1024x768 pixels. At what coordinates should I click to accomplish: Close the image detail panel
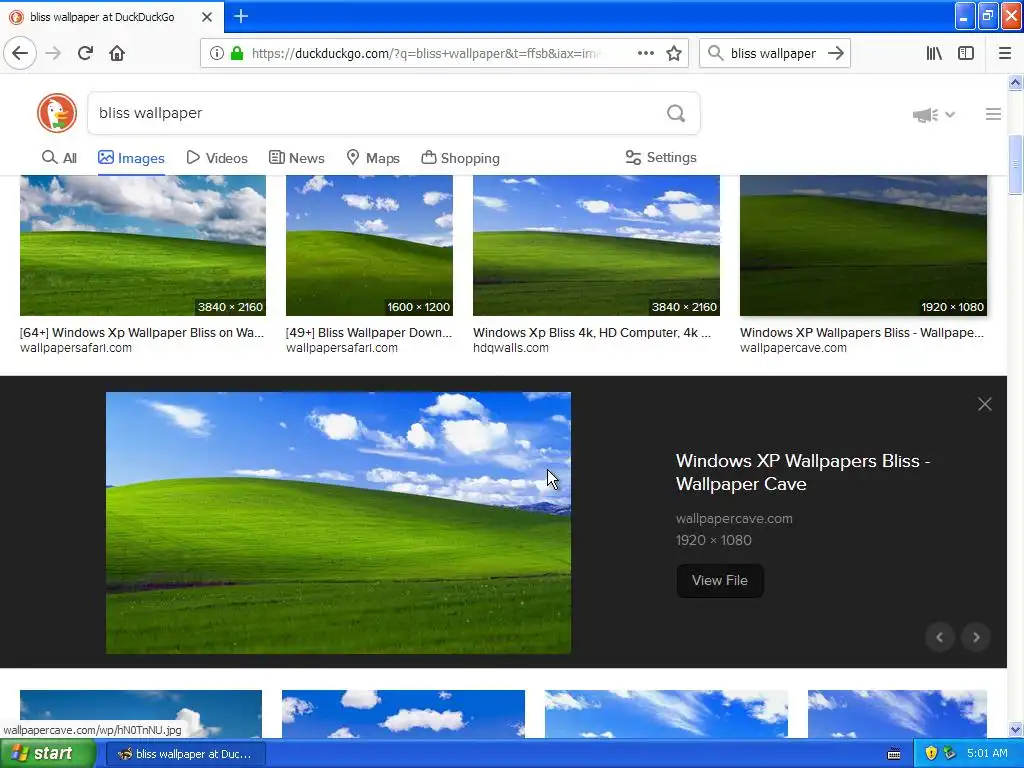pyautogui.click(x=985, y=404)
